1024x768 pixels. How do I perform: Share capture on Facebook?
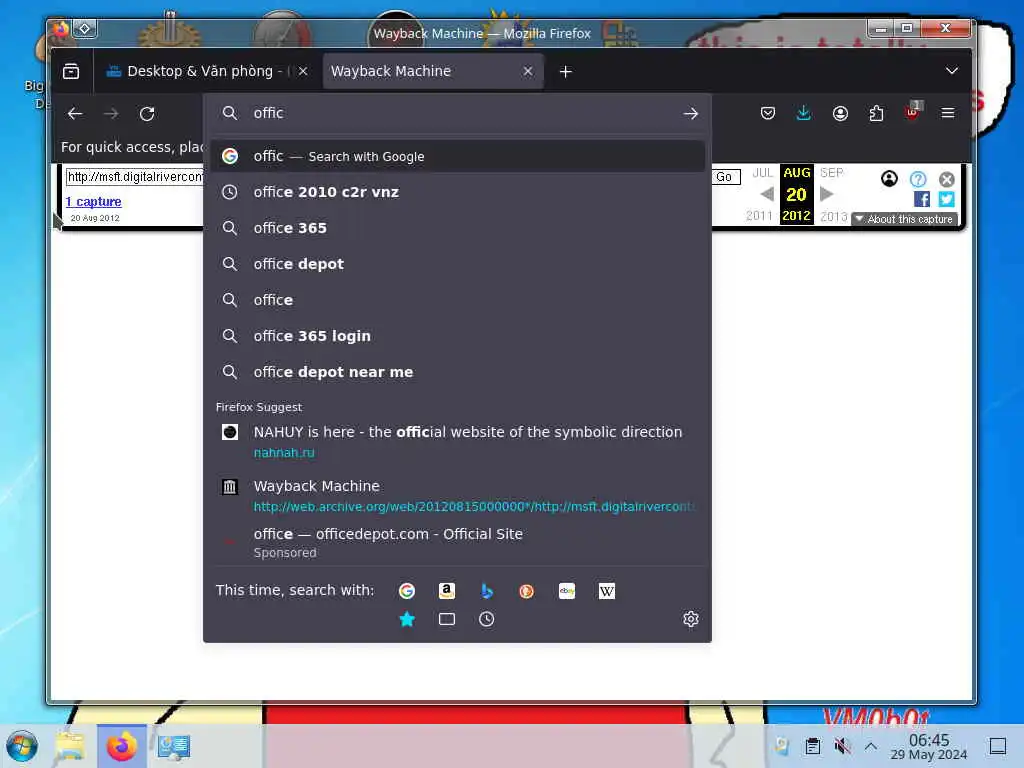(921, 199)
